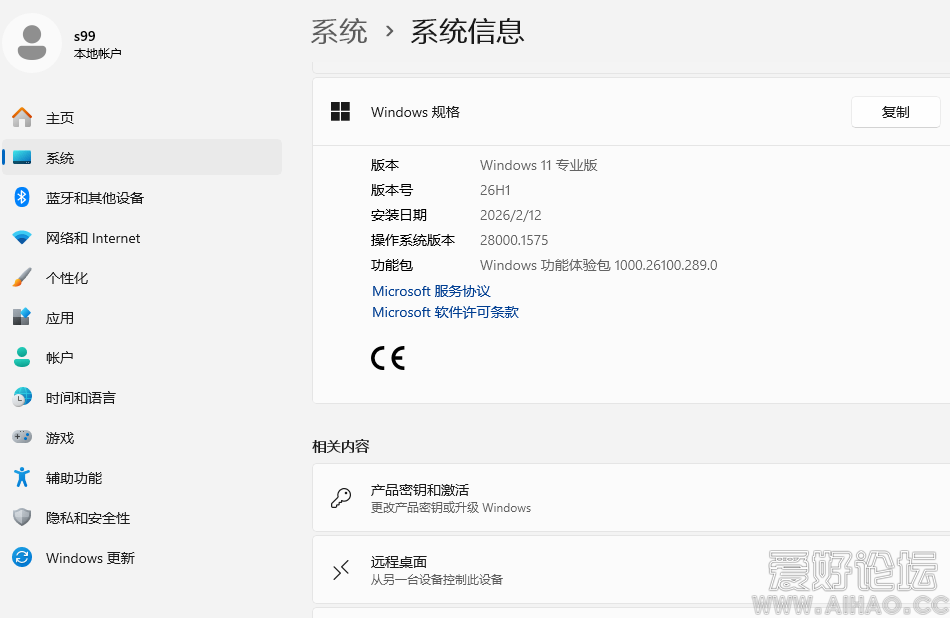Select 蓝牙和其他设备 in the sidebar
Image resolution: width=950 pixels, height=618 pixels.
[142, 198]
